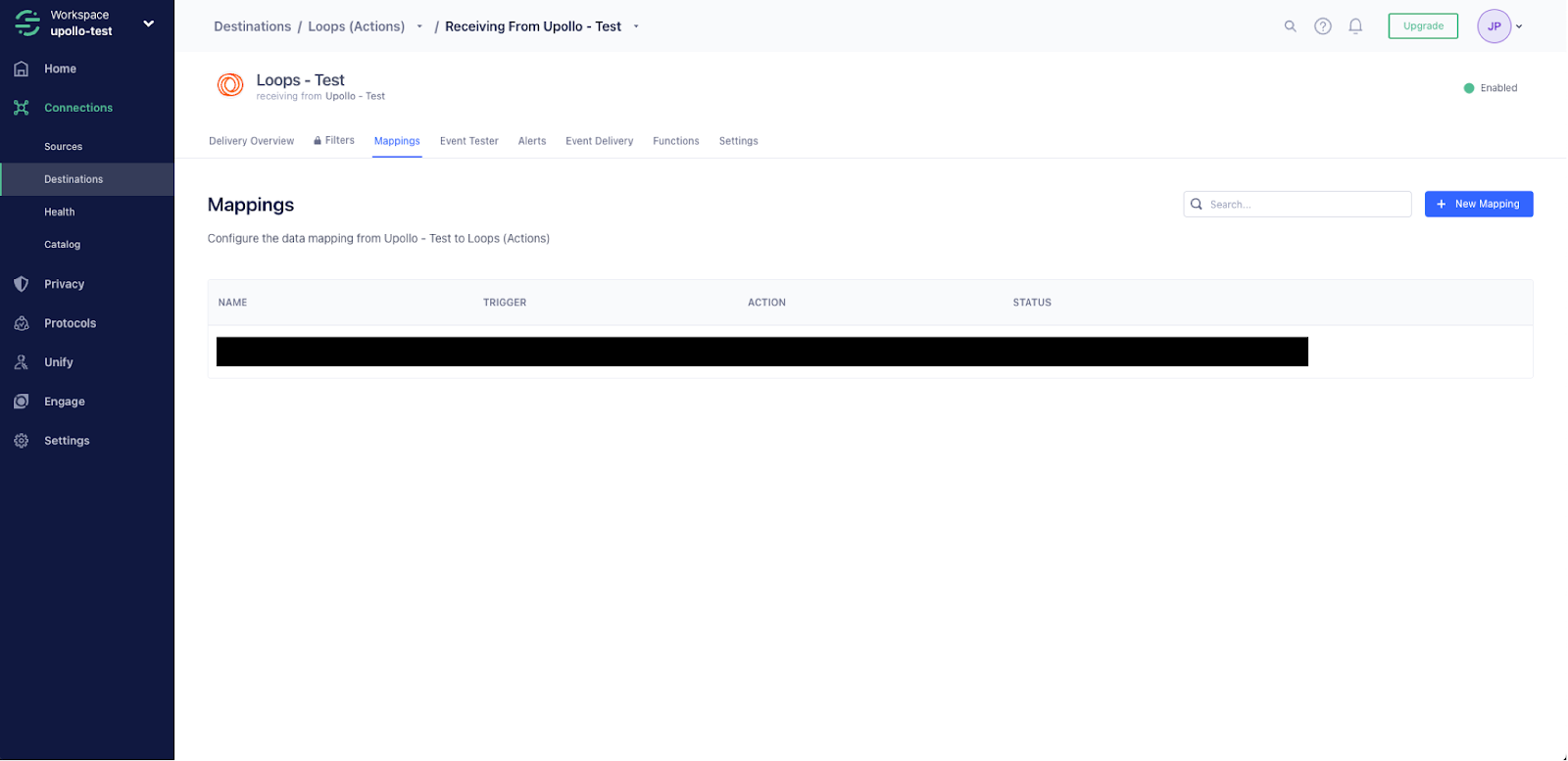Click the ACTION column header
Screen dimensions: 1568x761
point(766,303)
